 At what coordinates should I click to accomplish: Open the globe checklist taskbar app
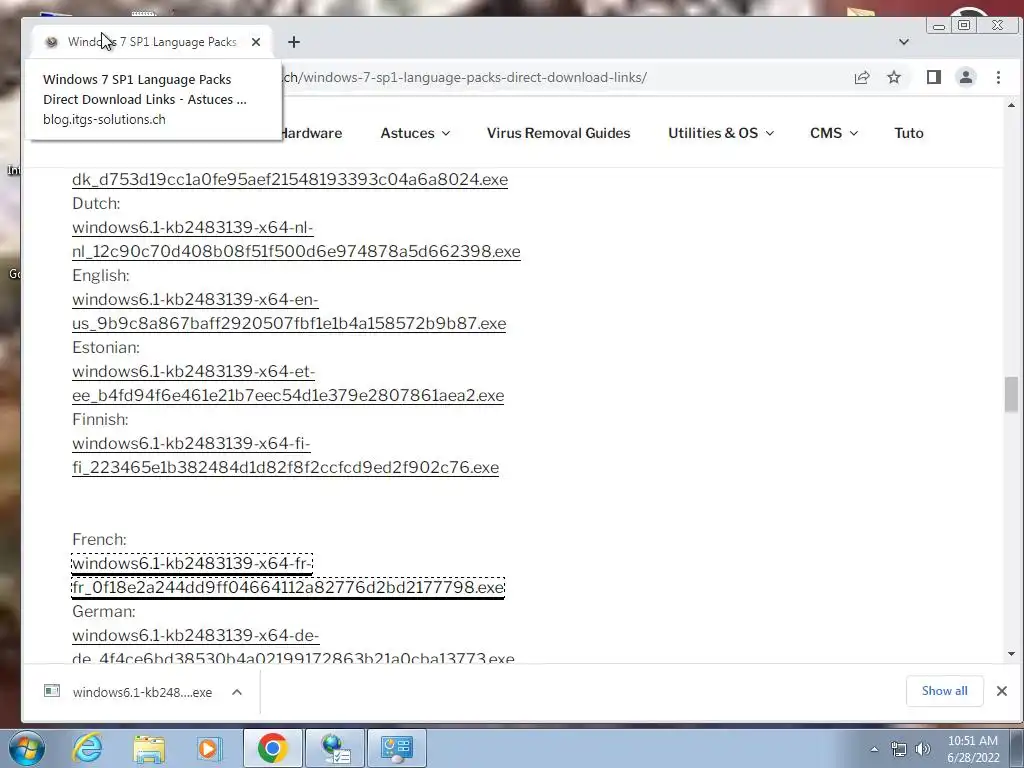335,748
